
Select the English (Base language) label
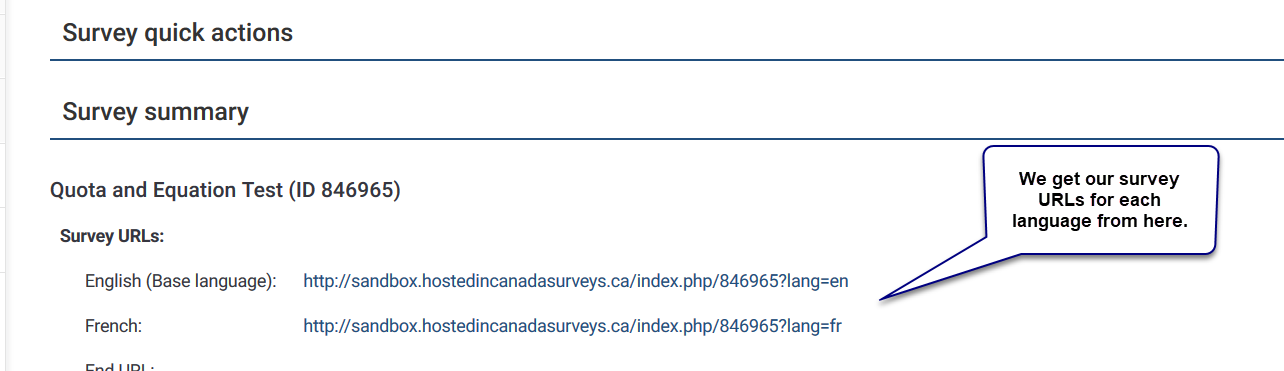[180, 281]
